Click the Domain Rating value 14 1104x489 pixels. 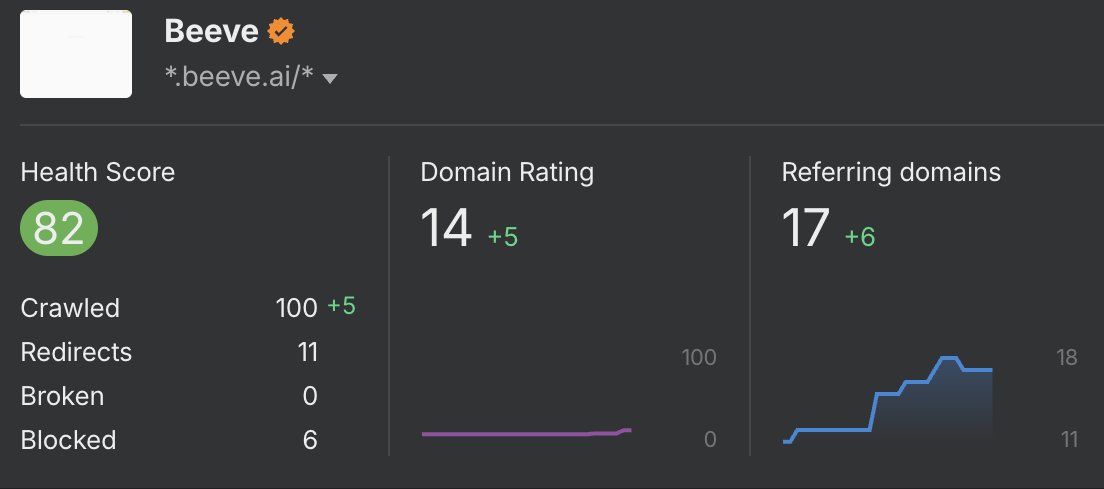(x=446, y=228)
